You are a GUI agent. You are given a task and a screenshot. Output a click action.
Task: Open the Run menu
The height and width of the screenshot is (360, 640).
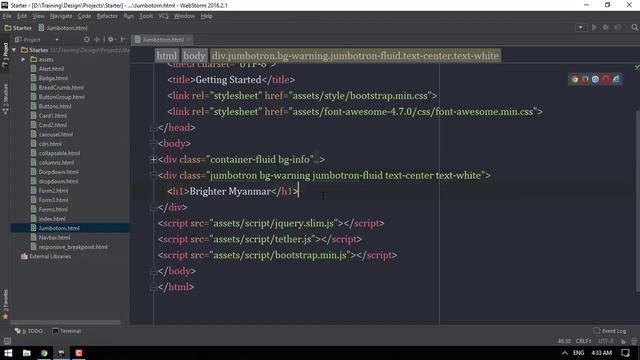[x=129, y=16]
